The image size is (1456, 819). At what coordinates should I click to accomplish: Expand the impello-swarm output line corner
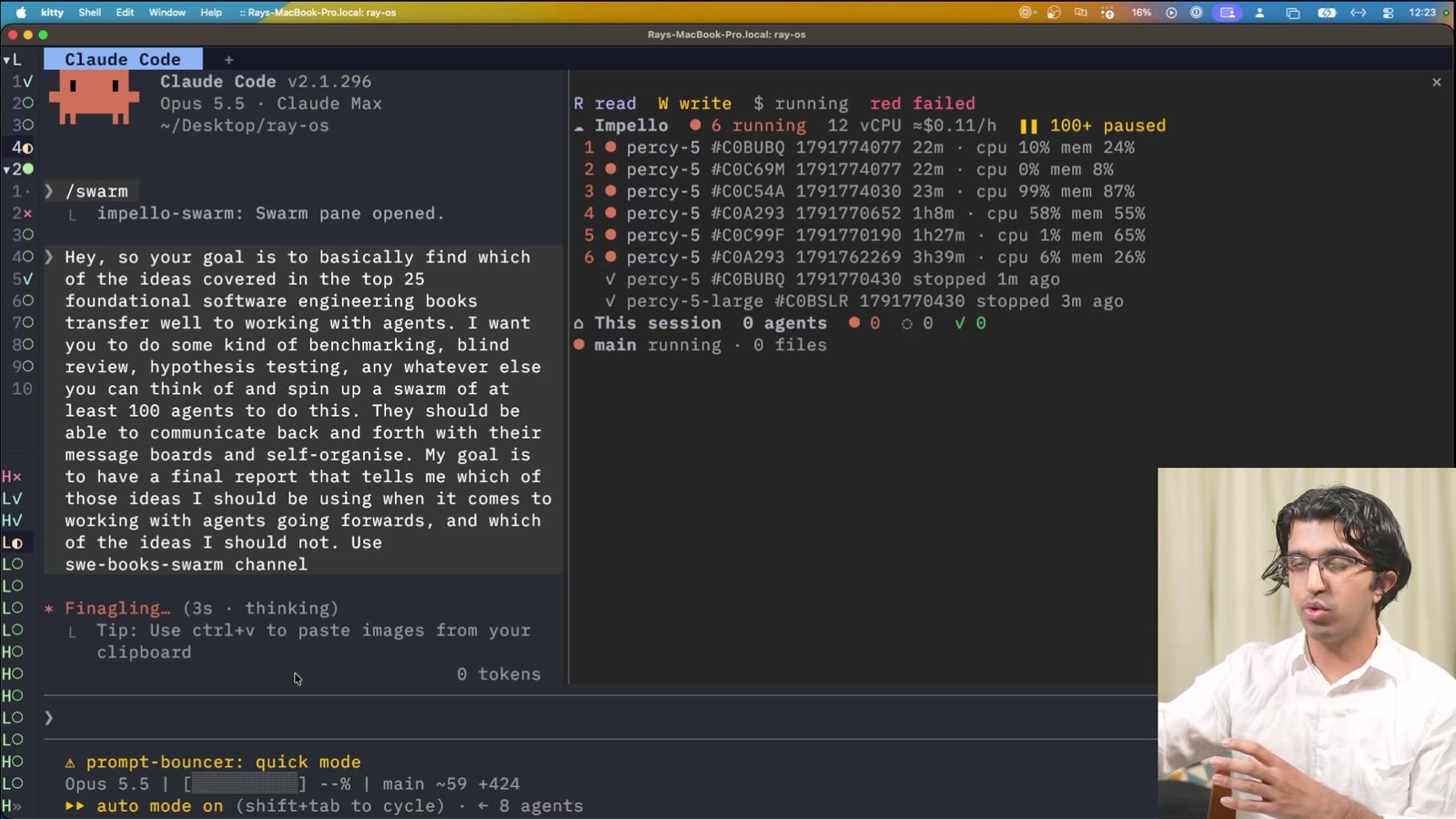[x=73, y=215]
